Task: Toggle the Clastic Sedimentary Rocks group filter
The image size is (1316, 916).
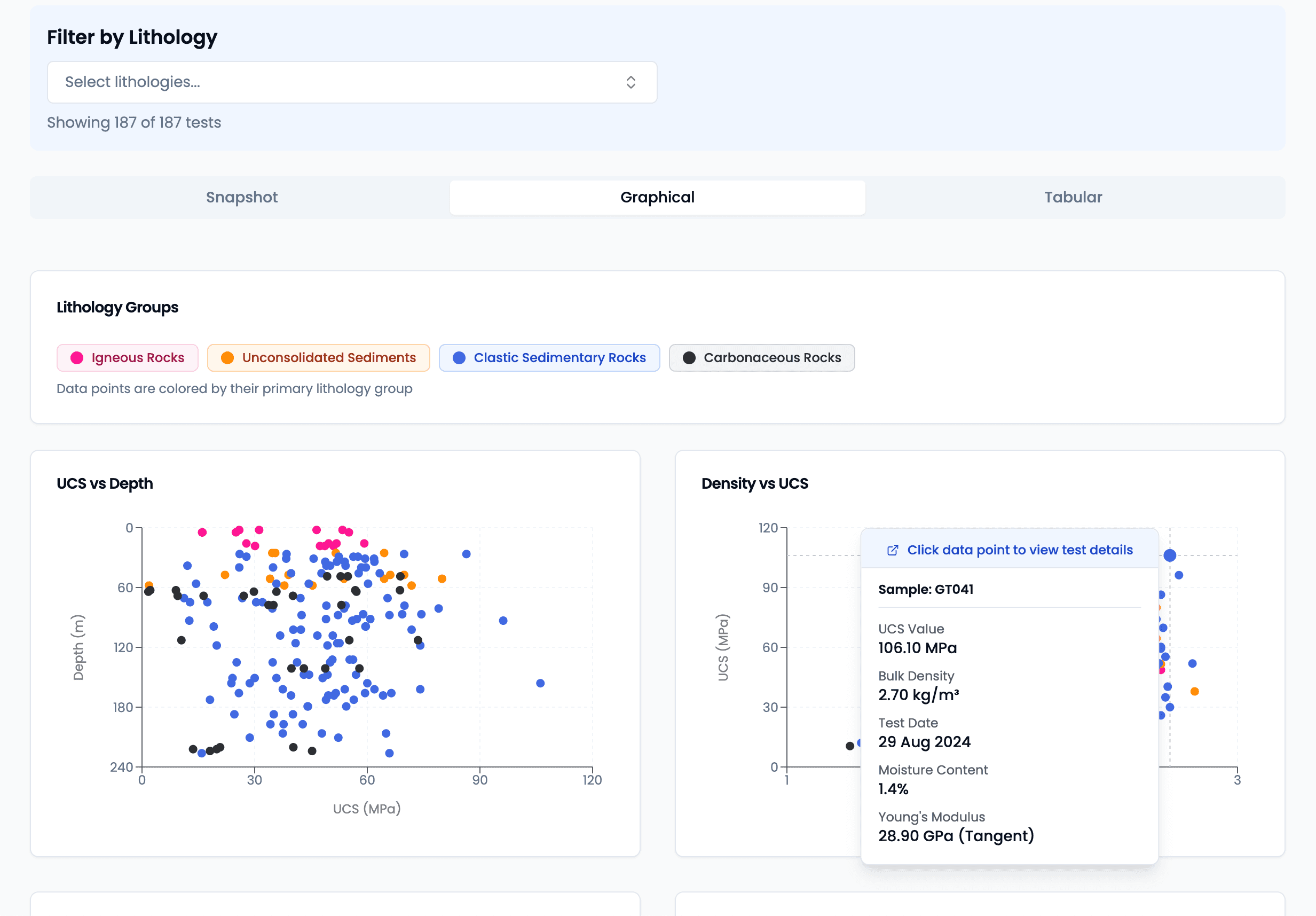Action: 548,357
